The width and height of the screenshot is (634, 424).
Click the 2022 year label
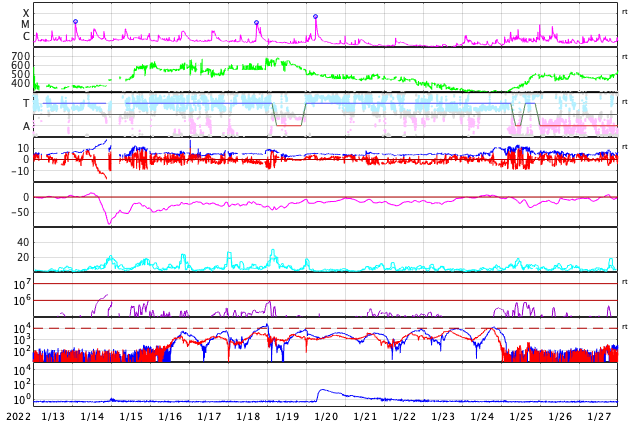pos(19,416)
